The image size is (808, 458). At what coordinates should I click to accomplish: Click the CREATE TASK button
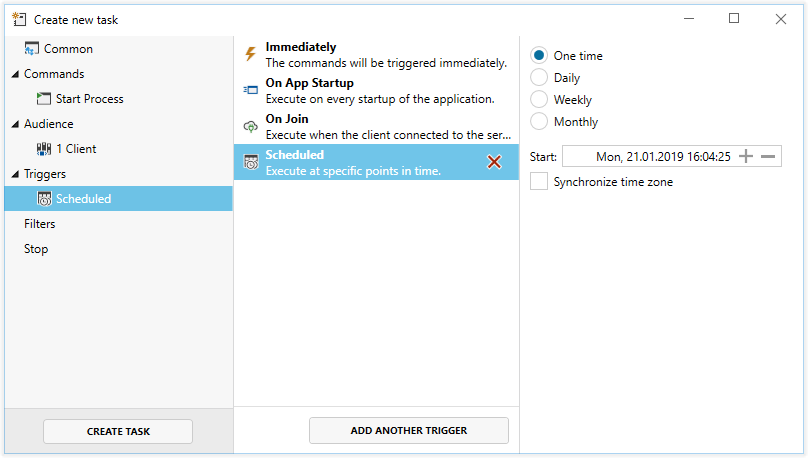[x=118, y=431]
